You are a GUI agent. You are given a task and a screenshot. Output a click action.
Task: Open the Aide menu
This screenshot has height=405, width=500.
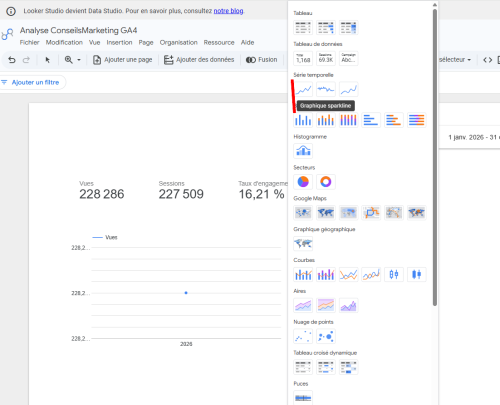pos(247,42)
